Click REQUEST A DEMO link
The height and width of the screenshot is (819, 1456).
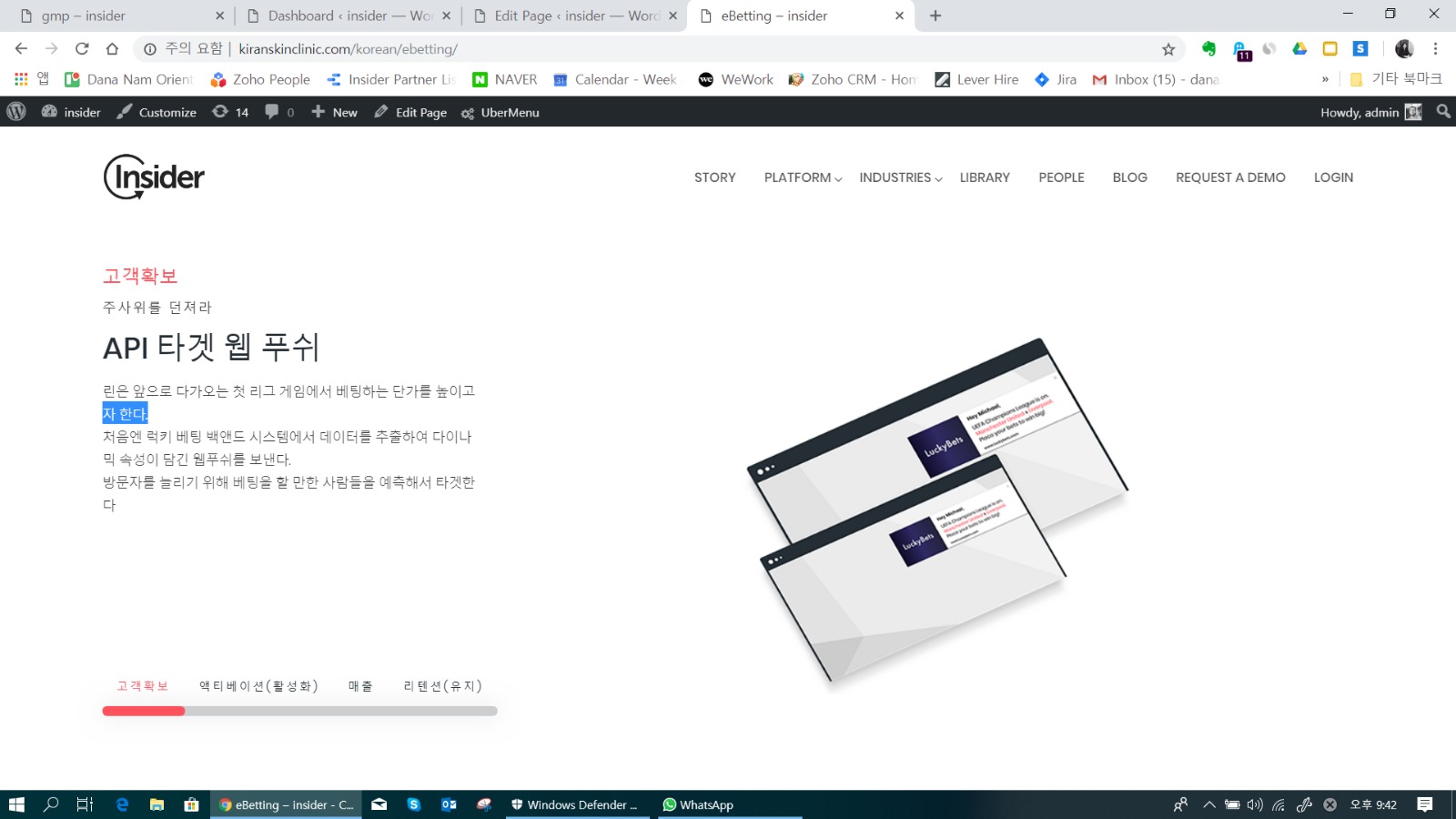pos(1230,177)
